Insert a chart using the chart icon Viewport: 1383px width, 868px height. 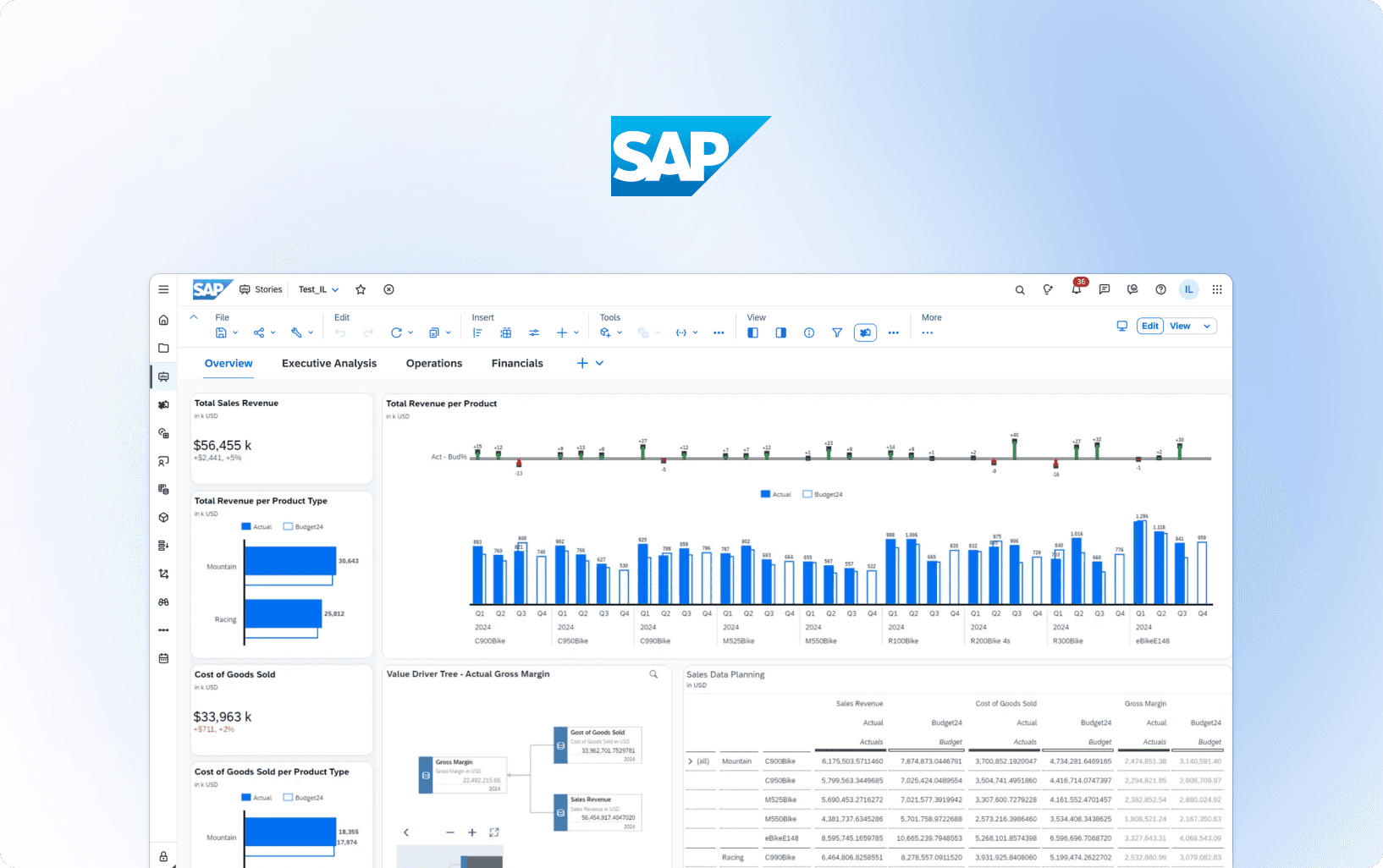coord(477,332)
